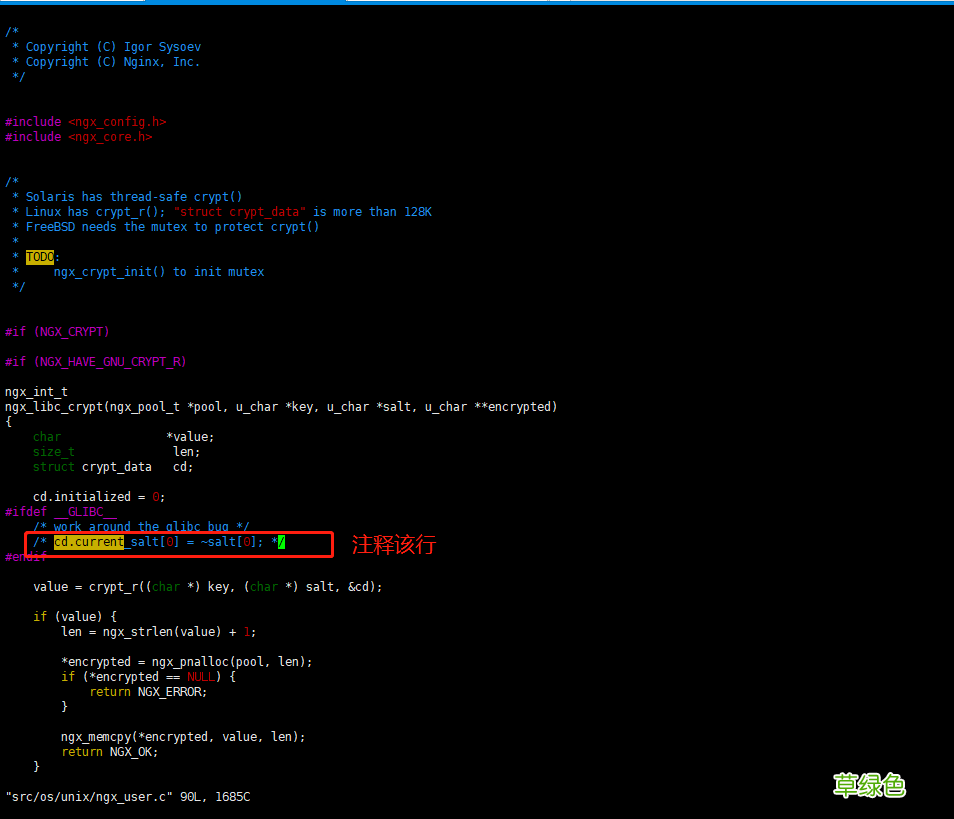Viewport: 954px width, 819px height.
Task: Click the green cursor block at line end
Action: click(x=281, y=542)
